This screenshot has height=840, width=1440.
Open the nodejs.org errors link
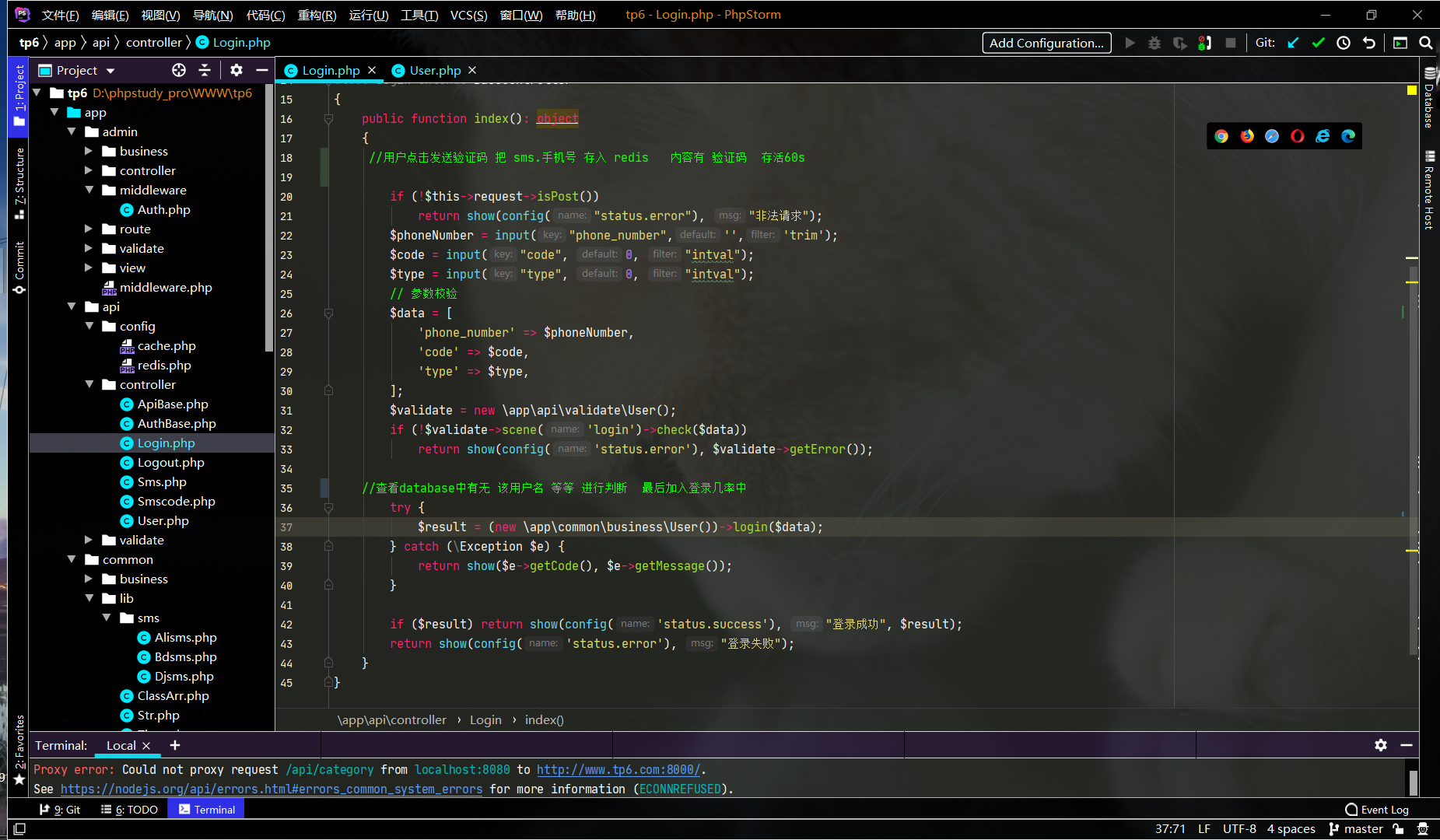coord(272,789)
